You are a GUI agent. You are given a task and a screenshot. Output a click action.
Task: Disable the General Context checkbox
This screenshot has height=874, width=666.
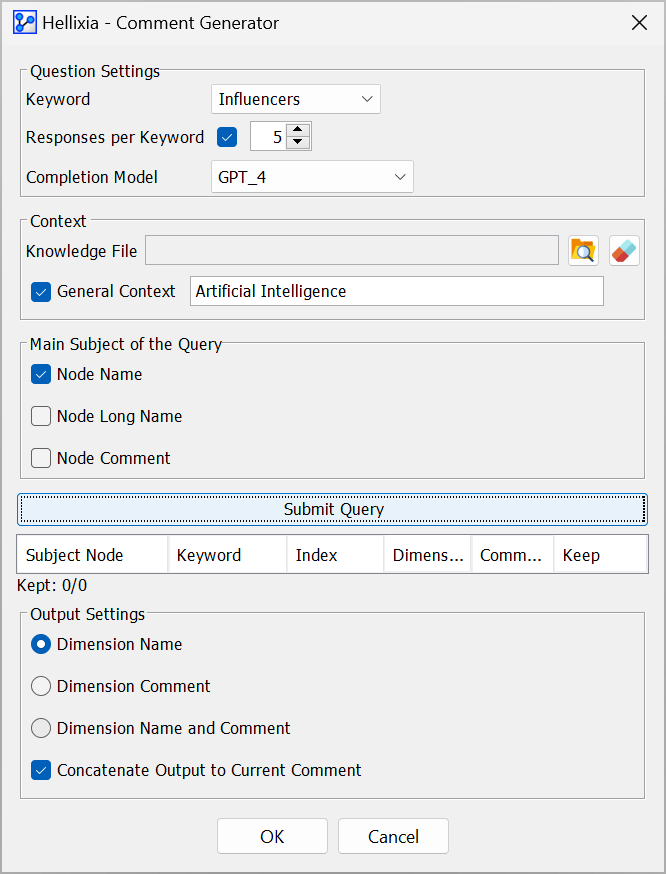(x=41, y=292)
